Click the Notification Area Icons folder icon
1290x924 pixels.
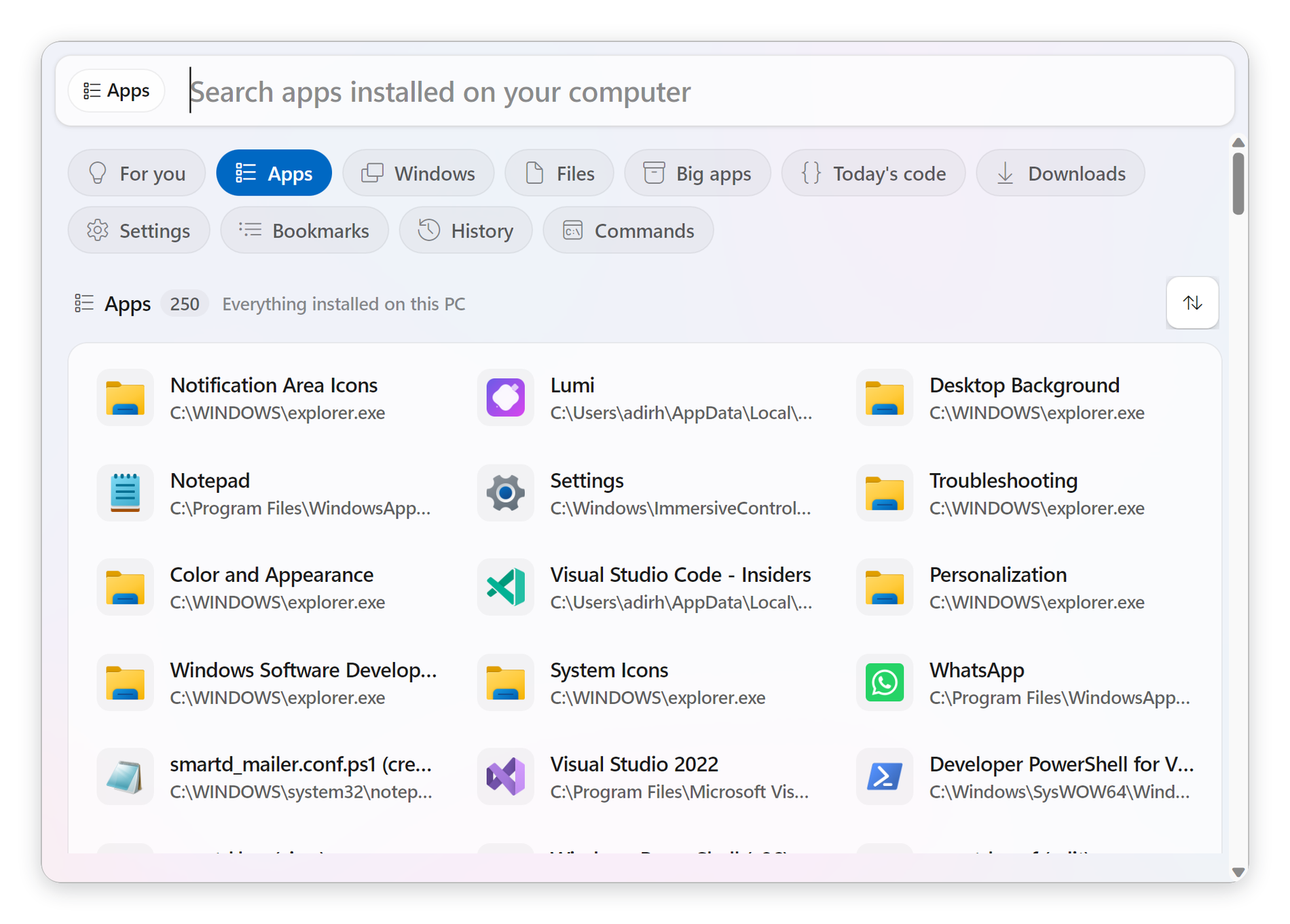(125, 397)
